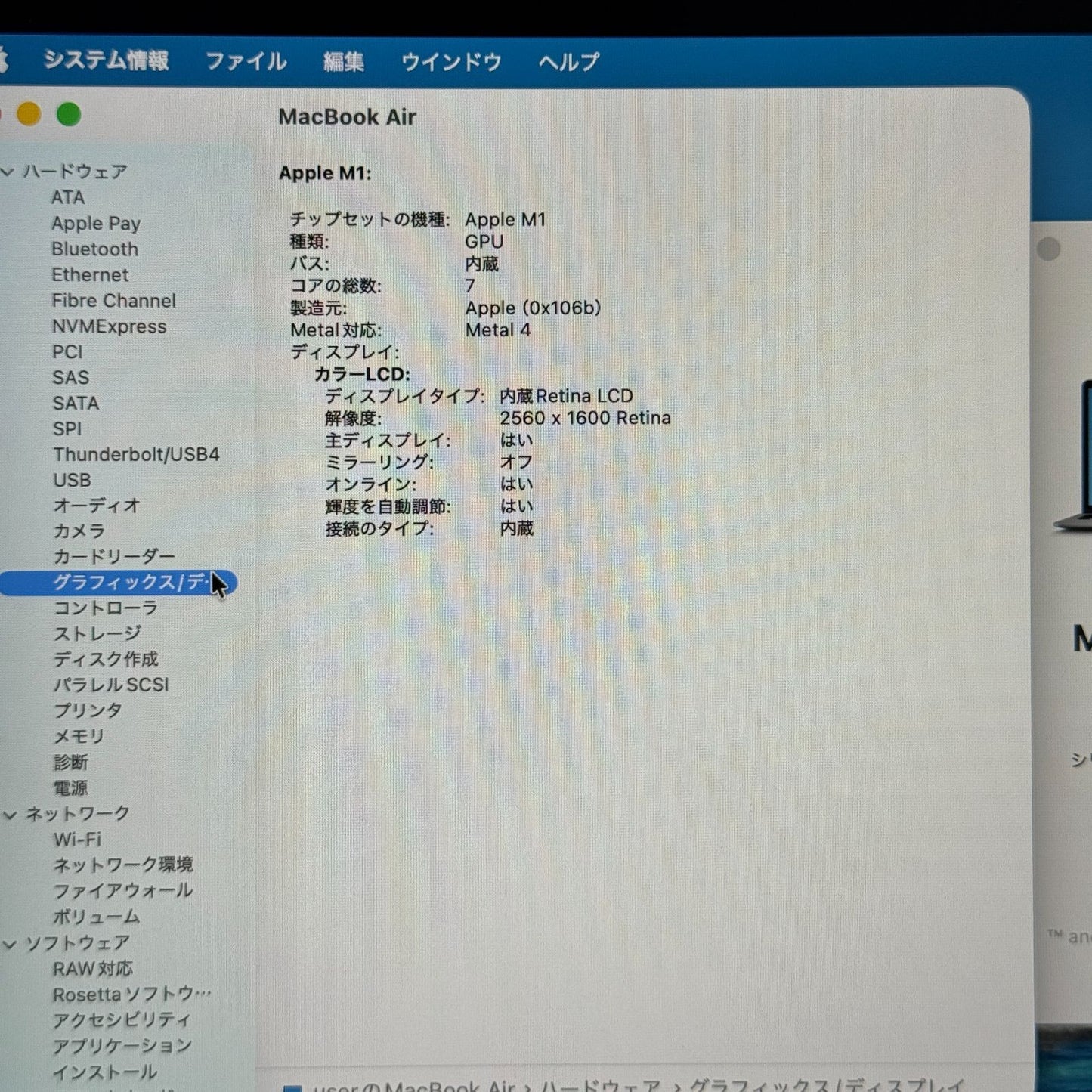Collapse the ハードウェア section
Viewport: 1092px width, 1092px height.
pyautogui.click(x=8, y=172)
